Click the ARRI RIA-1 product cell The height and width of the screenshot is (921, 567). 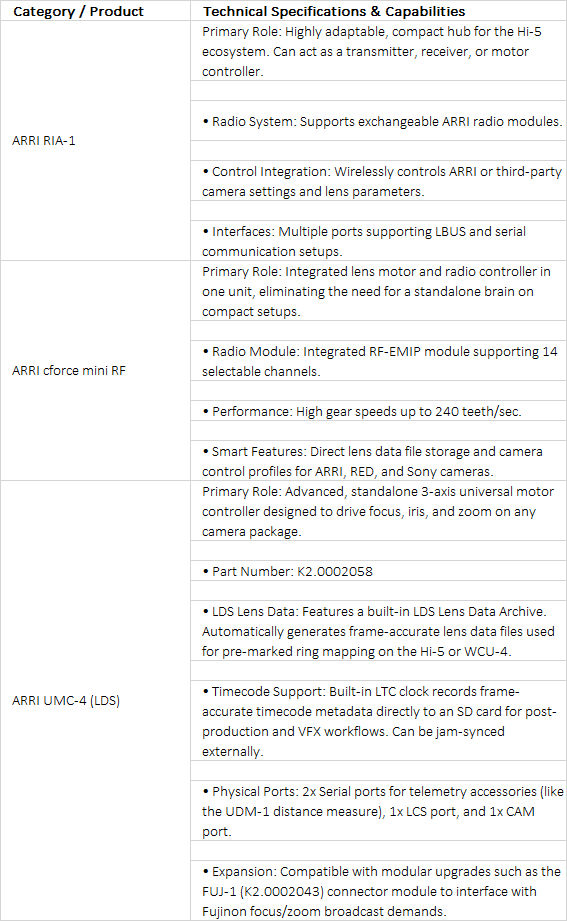point(95,140)
